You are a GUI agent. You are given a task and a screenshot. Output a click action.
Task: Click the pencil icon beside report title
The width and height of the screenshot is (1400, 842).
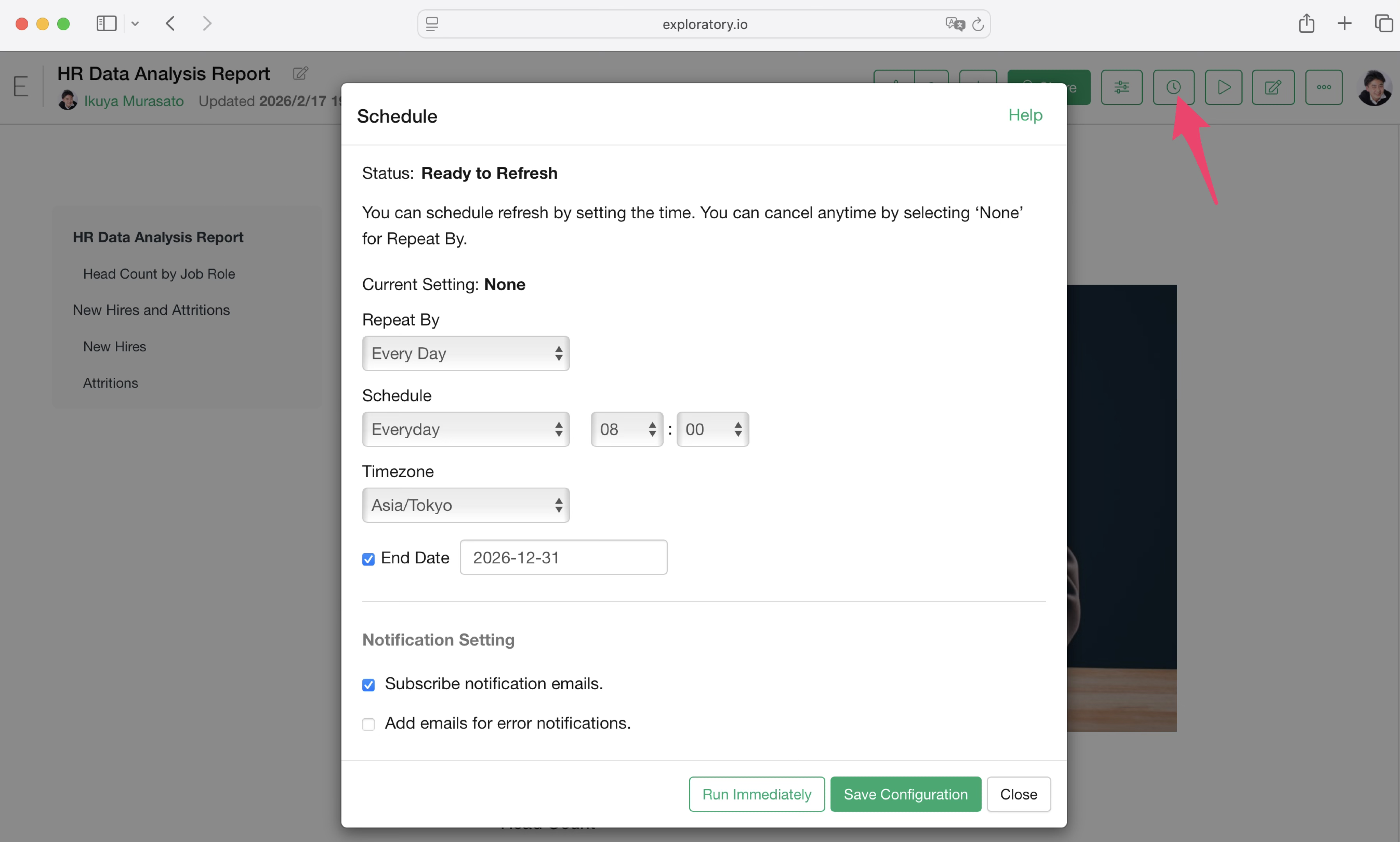pyautogui.click(x=300, y=73)
